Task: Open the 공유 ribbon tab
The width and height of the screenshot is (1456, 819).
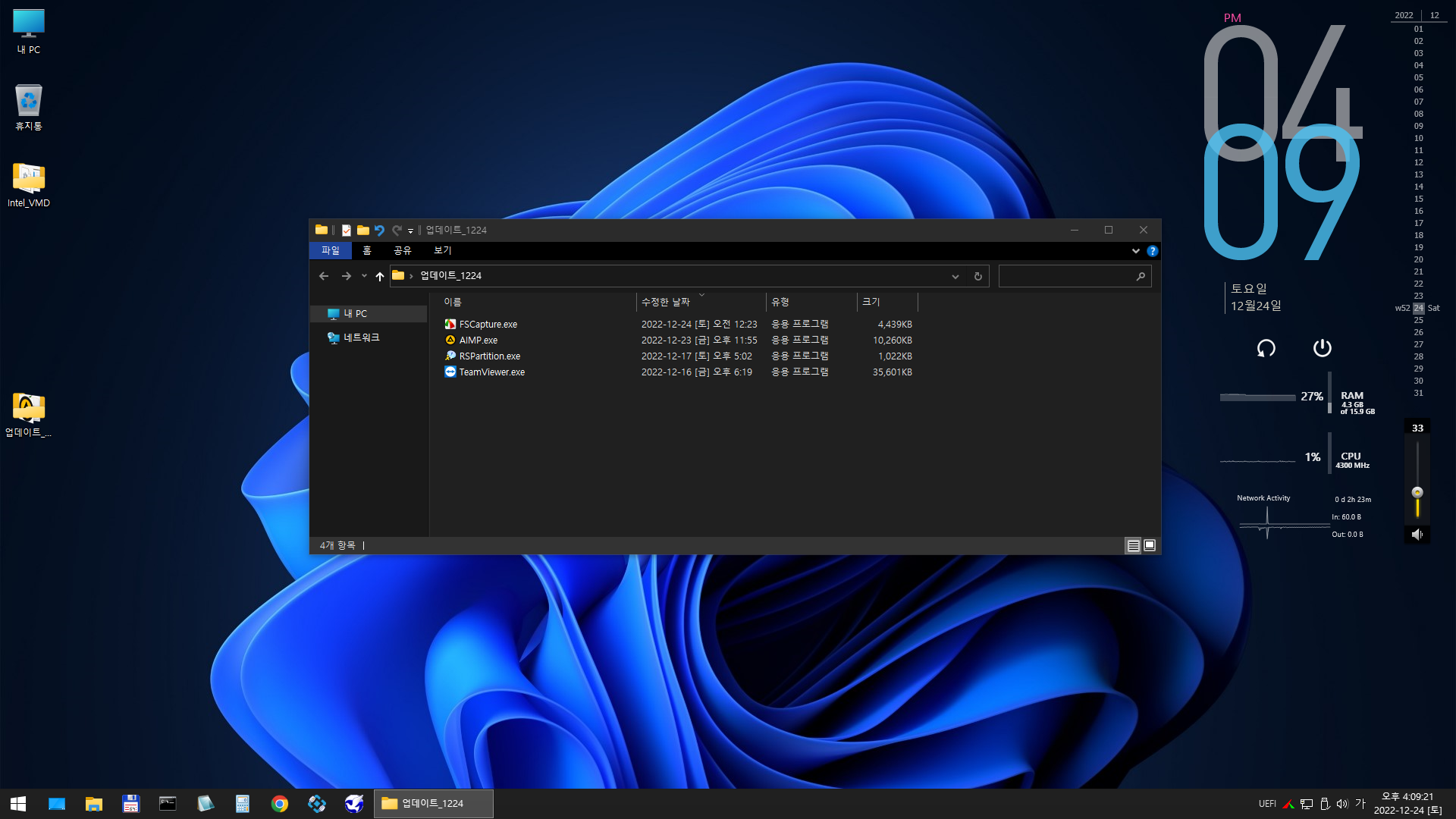Action: coord(403,250)
